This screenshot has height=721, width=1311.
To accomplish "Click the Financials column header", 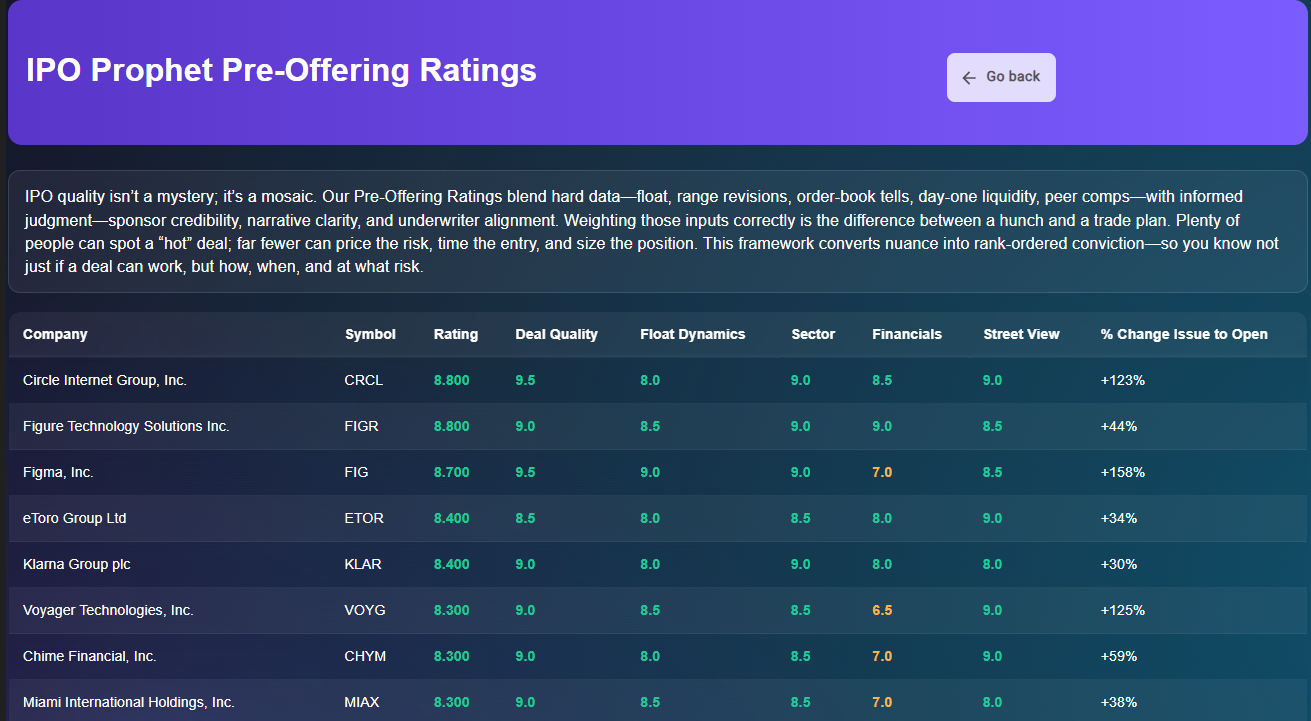I will point(906,334).
